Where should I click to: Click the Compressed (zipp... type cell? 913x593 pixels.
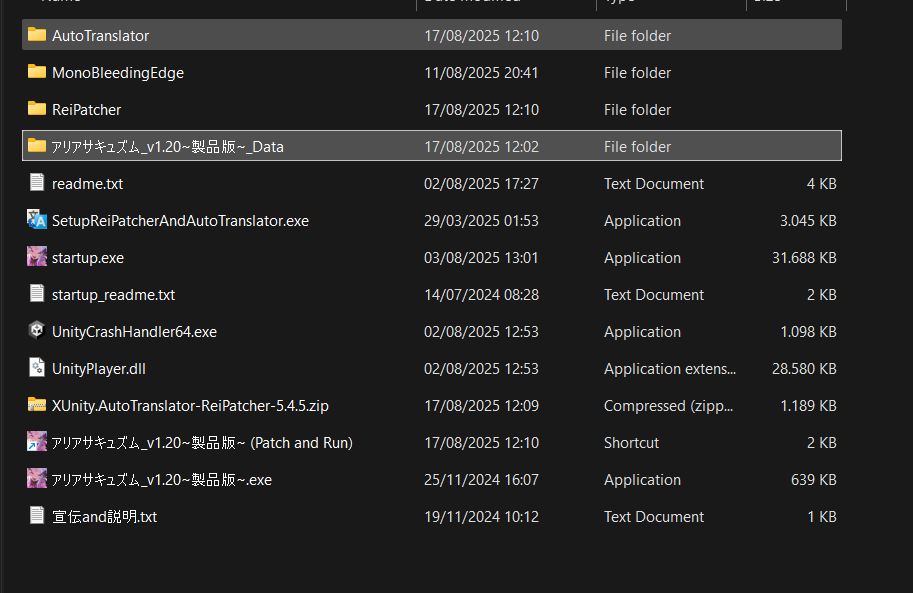point(667,406)
